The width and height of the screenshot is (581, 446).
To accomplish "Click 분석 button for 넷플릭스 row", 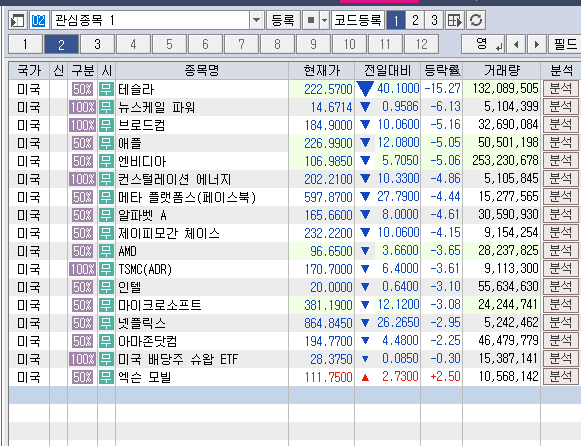I will (561, 323).
